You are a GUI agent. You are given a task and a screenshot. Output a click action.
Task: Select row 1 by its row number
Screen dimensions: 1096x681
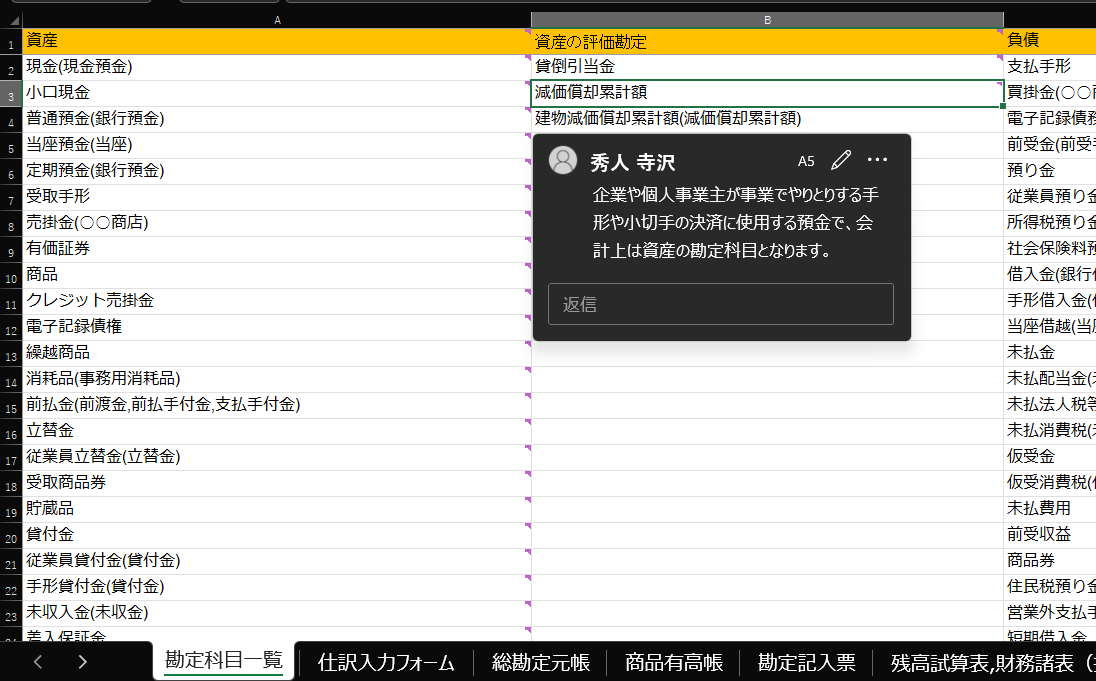10,42
